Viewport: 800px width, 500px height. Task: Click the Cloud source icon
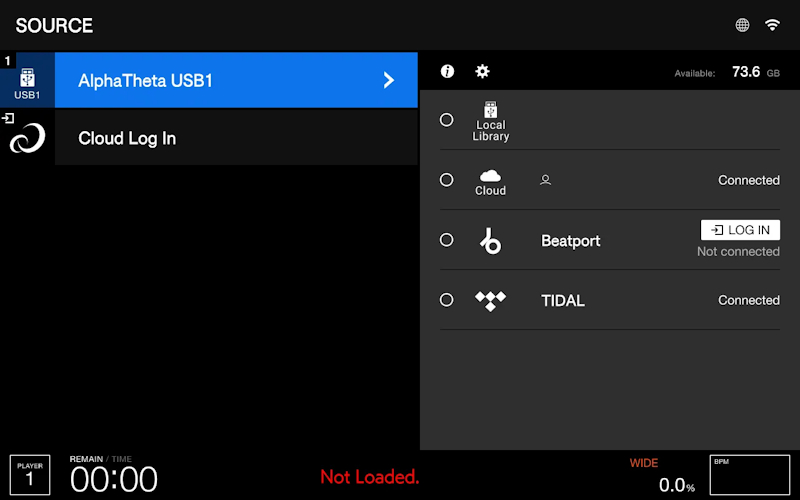pos(490,182)
